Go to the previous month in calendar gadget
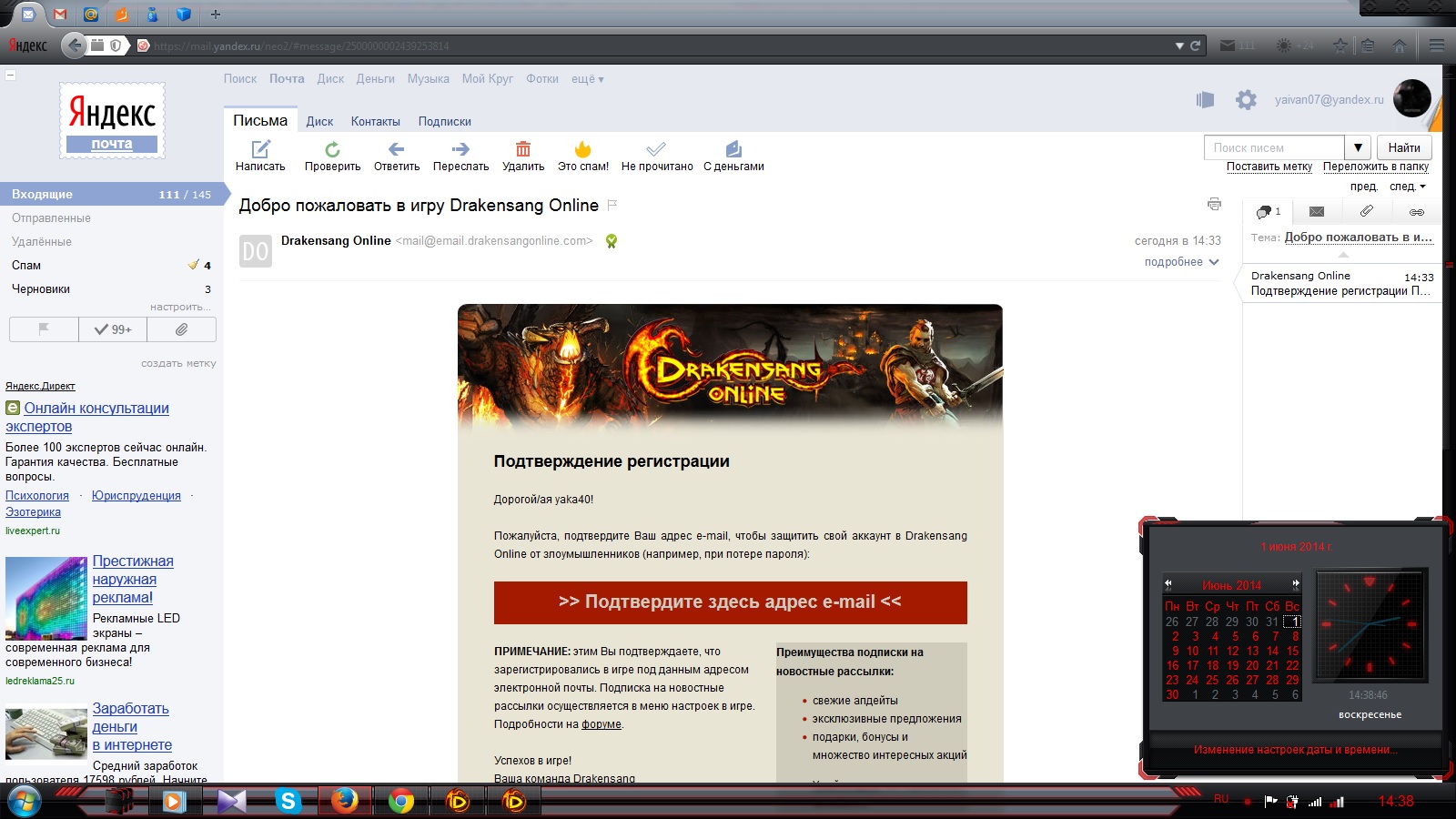The width and height of the screenshot is (1456, 819). tap(1168, 584)
